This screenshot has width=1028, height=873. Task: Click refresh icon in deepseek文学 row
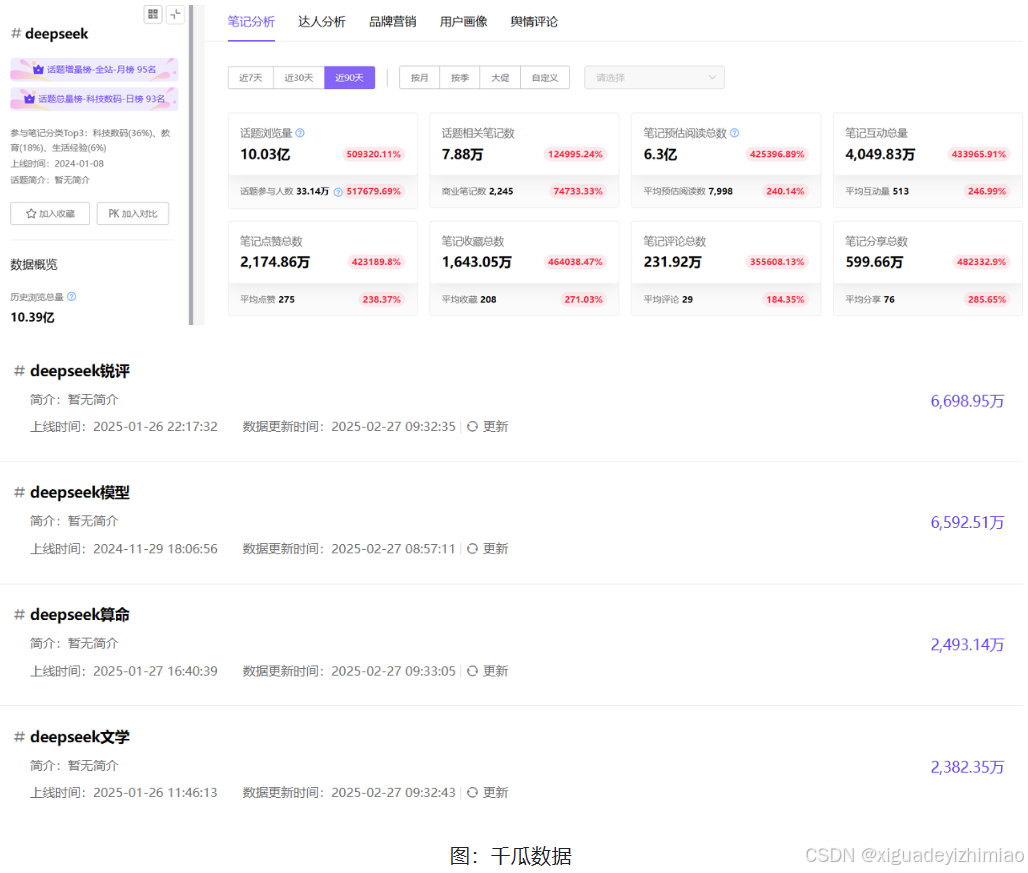coord(472,792)
